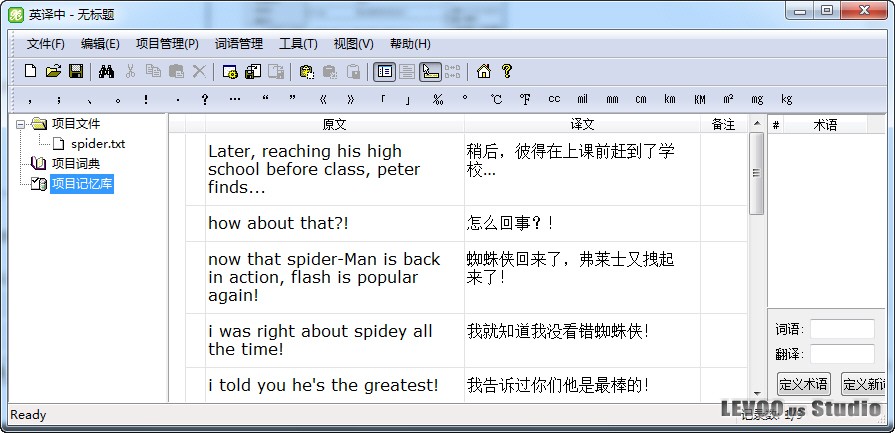Screen dimensions: 895x433
Task: Insert the 《 left book-title mark
Action: (322, 99)
